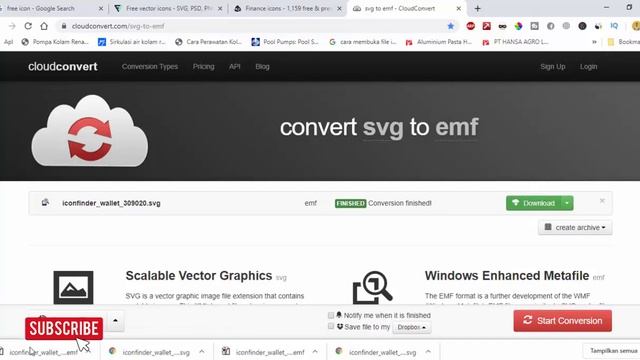Open the AdBlock extension icon

(x=471, y=26)
